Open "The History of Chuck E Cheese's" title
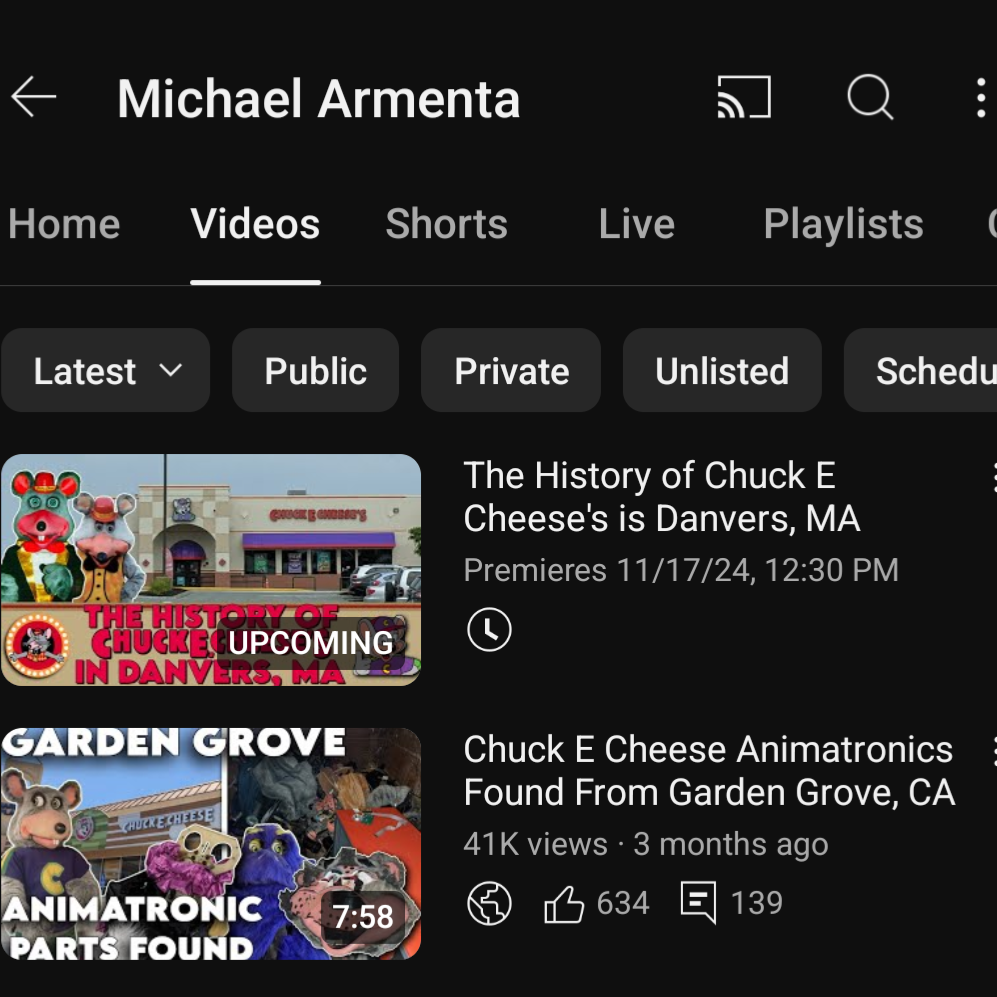The image size is (997, 997). click(661, 497)
